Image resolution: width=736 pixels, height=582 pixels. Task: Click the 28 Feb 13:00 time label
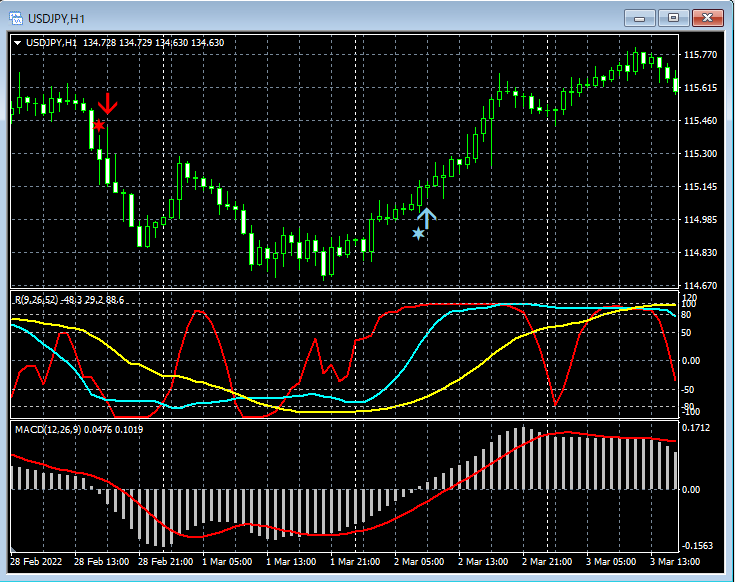pyautogui.click(x=101, y=562)
